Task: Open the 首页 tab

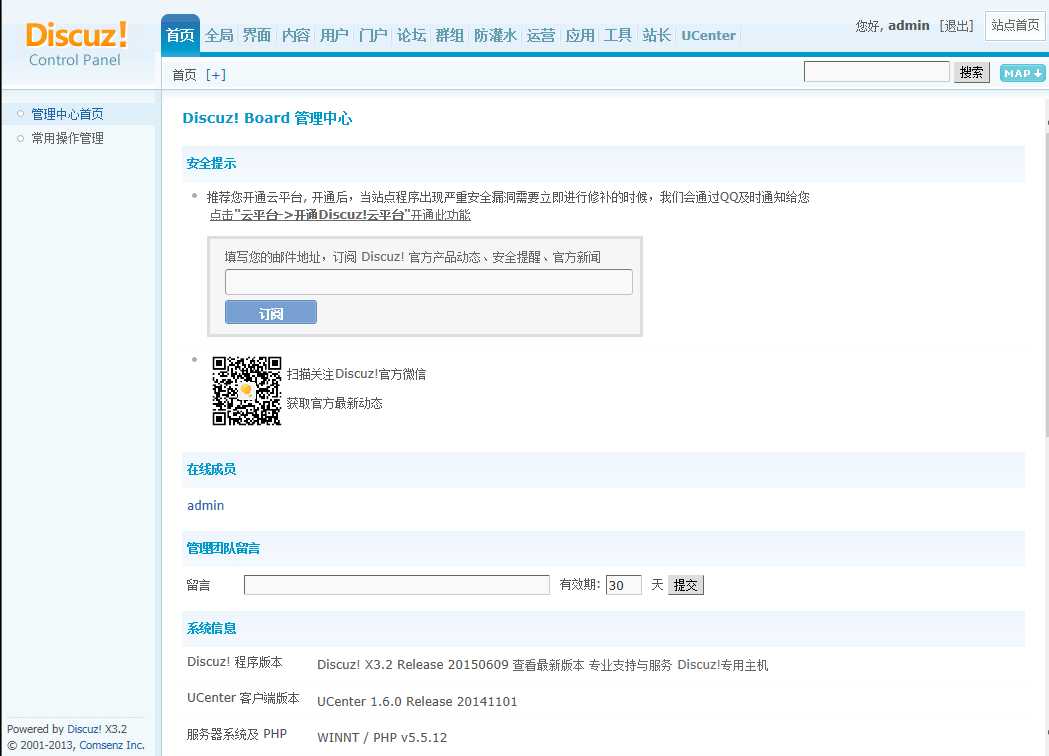Action: pyautogui.click(x=180, y=35)
